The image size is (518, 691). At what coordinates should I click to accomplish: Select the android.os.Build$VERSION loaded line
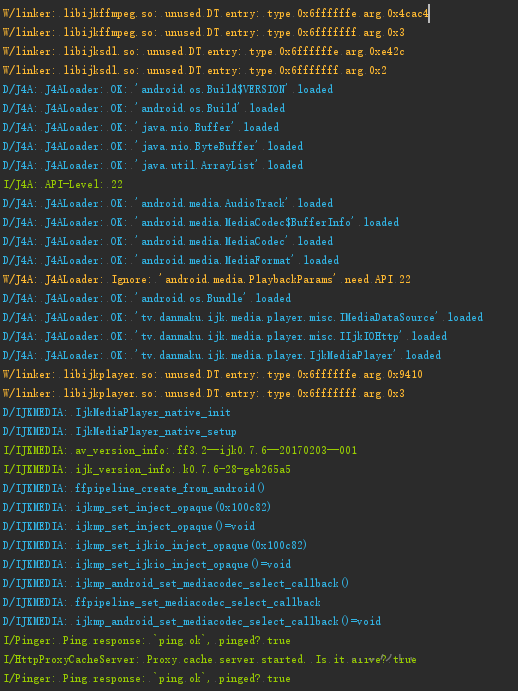(x=168, y=89)
